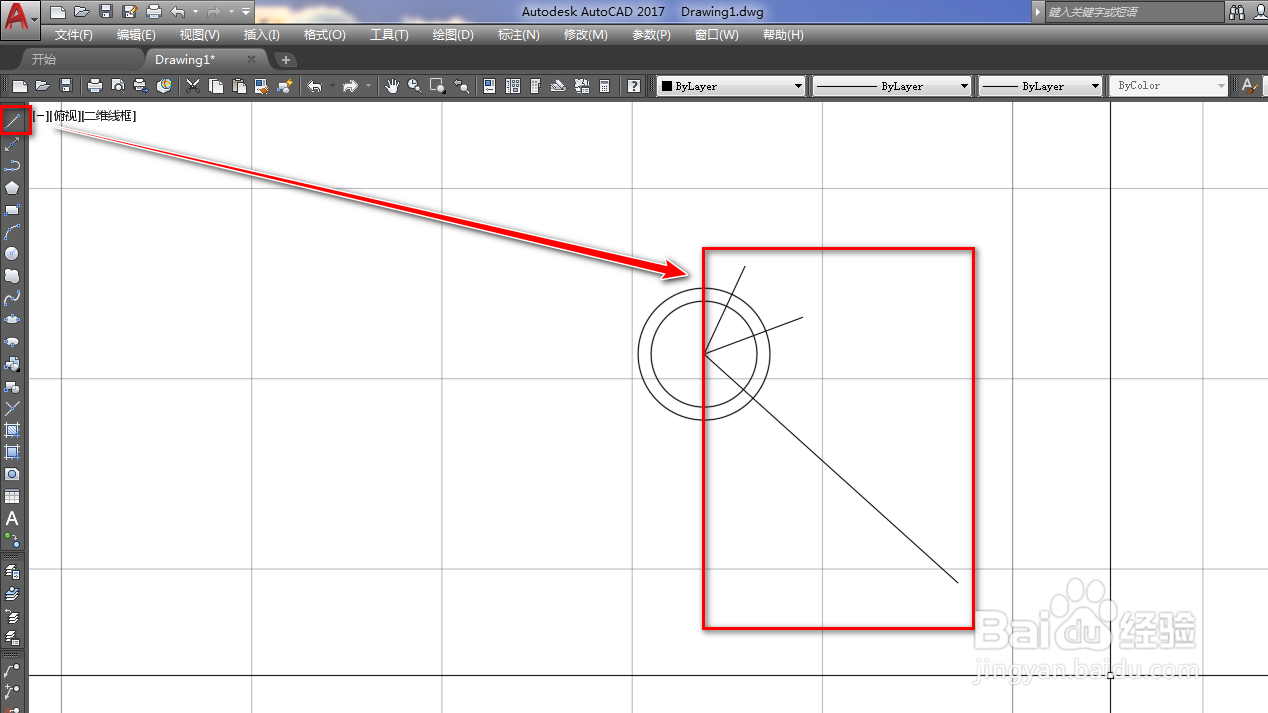Image resolution: width=1268 pixels, height=713 pixels.
Task: Click the 二维线框 visual style label
Action: (108, 116)
